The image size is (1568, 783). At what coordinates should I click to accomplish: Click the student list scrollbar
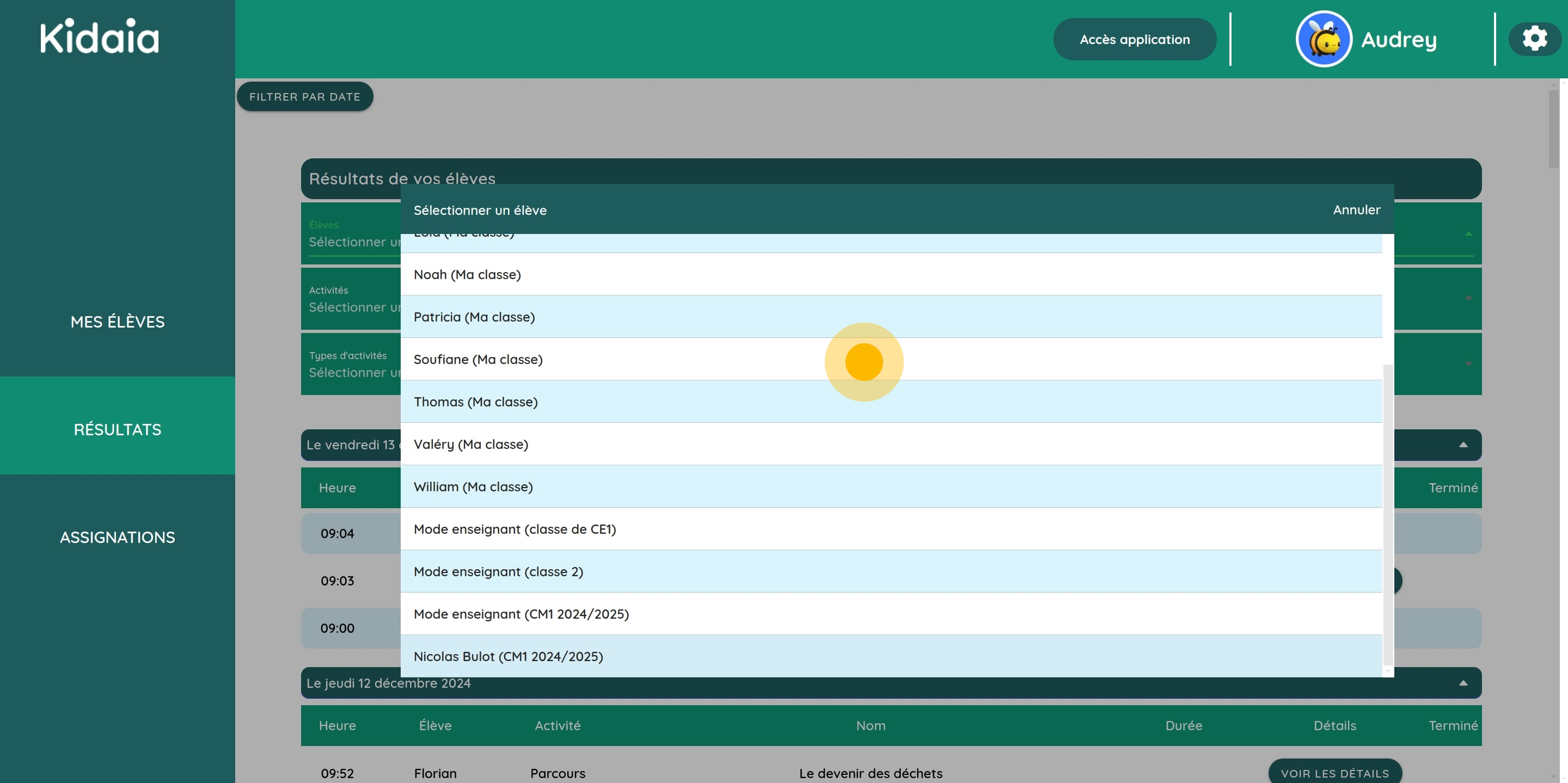pos(1388,514)
